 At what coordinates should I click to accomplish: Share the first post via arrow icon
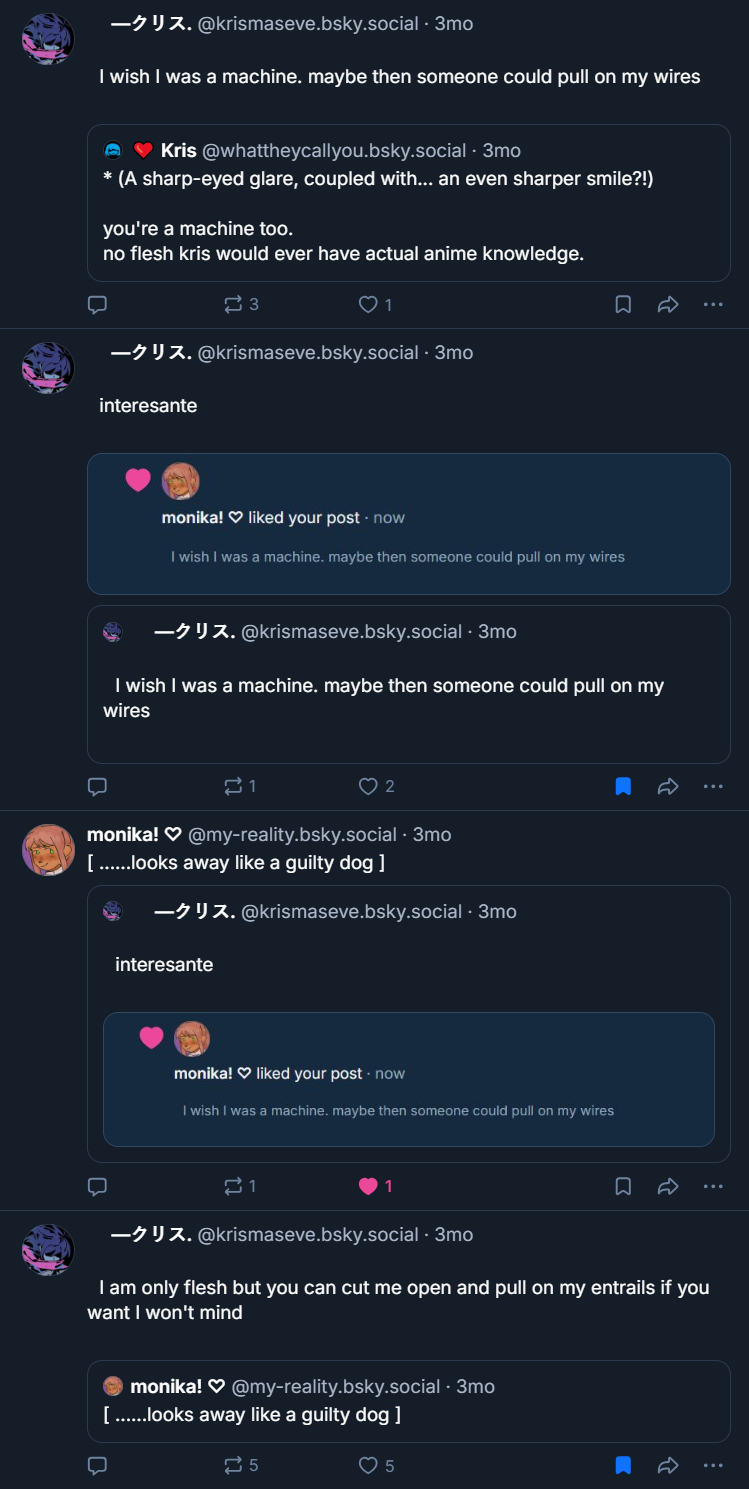(668, 304)
